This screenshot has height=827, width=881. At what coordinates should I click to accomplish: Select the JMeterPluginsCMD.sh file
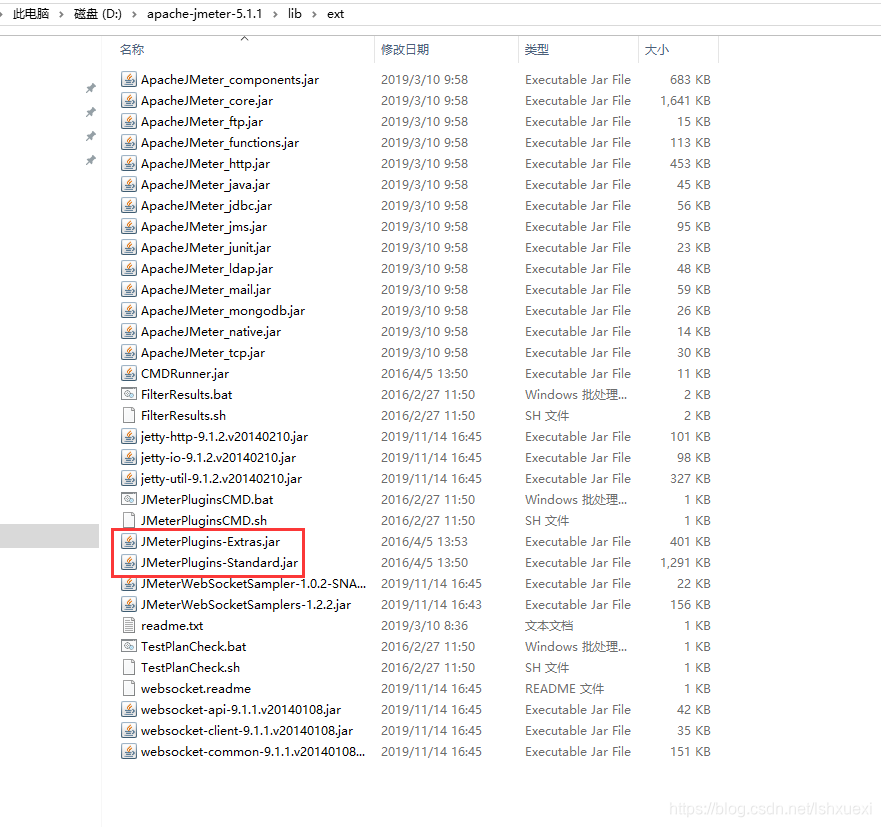(203, 521)
